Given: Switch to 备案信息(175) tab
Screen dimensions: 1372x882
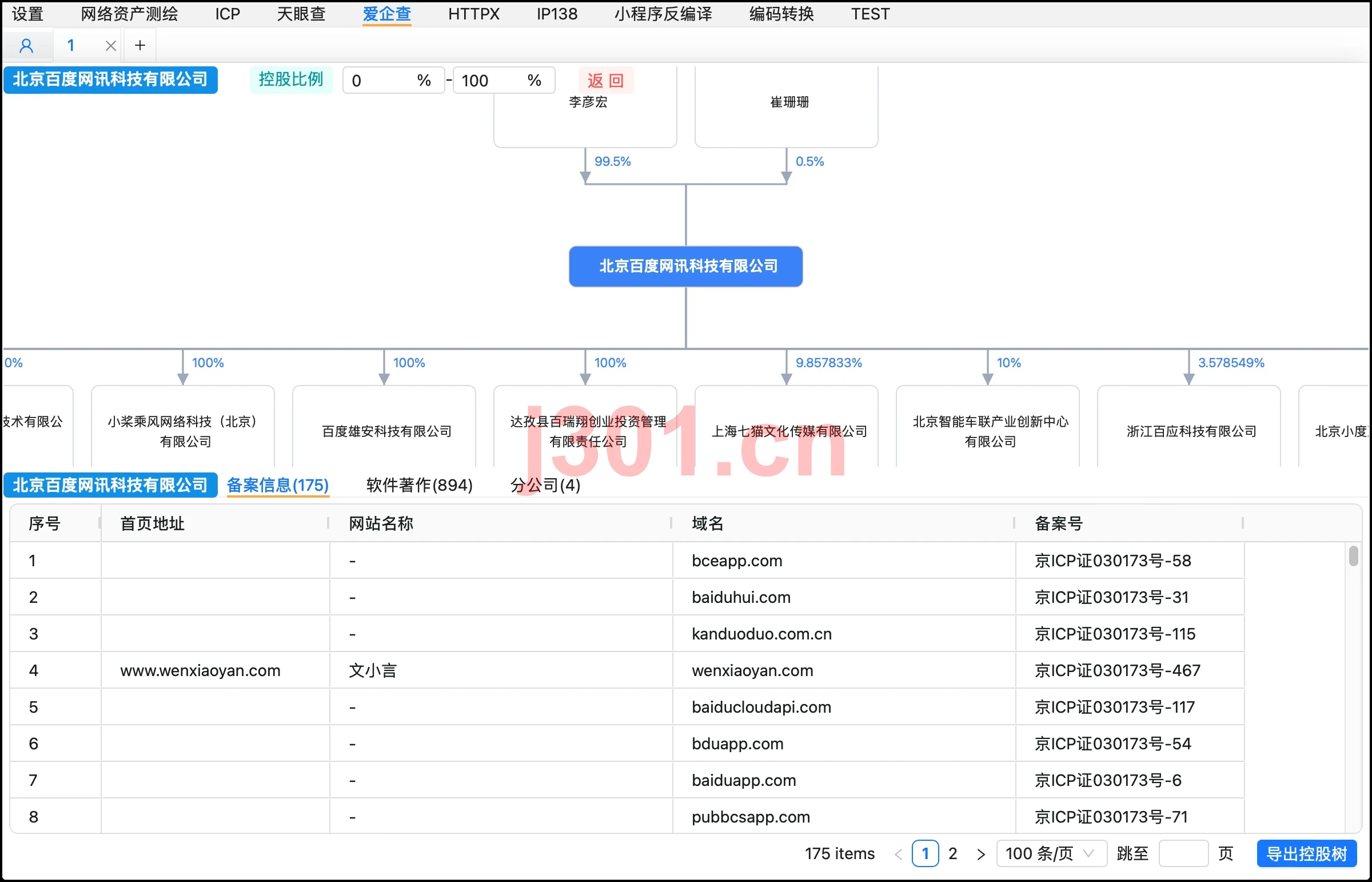Looking at the screenshot, I should coord(278,486).
